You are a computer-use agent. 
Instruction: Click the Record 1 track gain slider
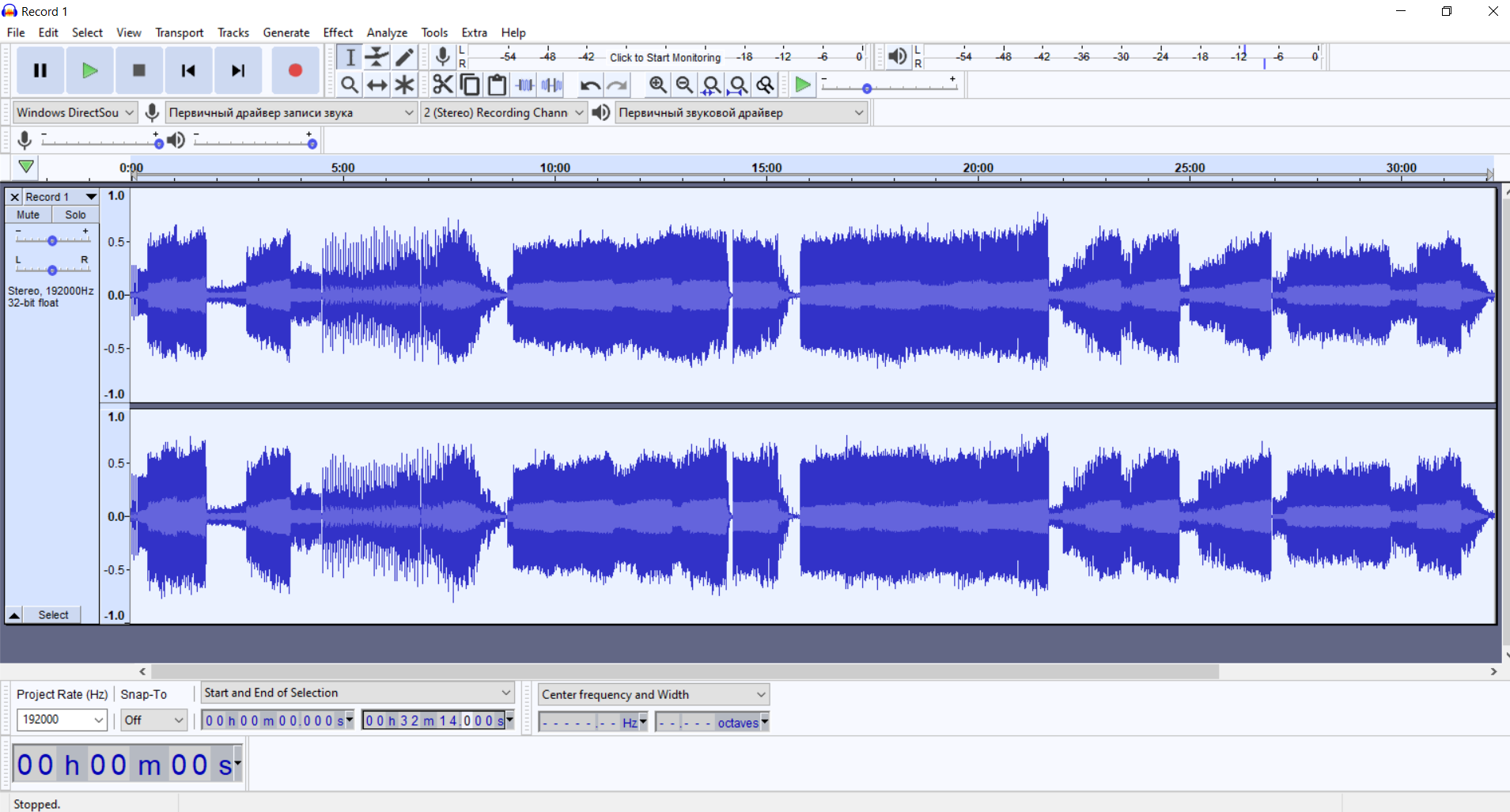pyautogui.click(x=52, y=240)
